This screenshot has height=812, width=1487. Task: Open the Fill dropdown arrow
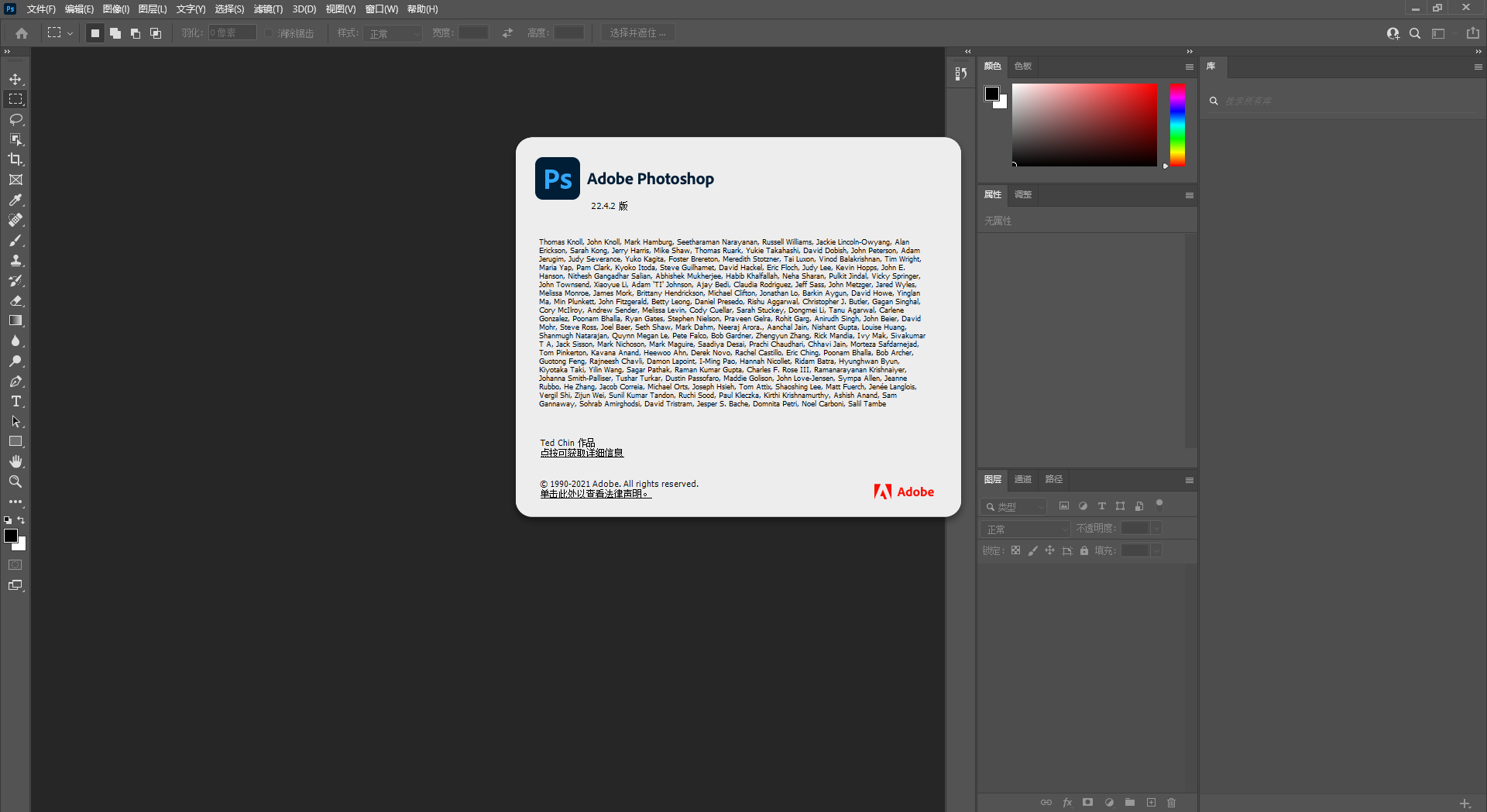tap(1156, 550)
